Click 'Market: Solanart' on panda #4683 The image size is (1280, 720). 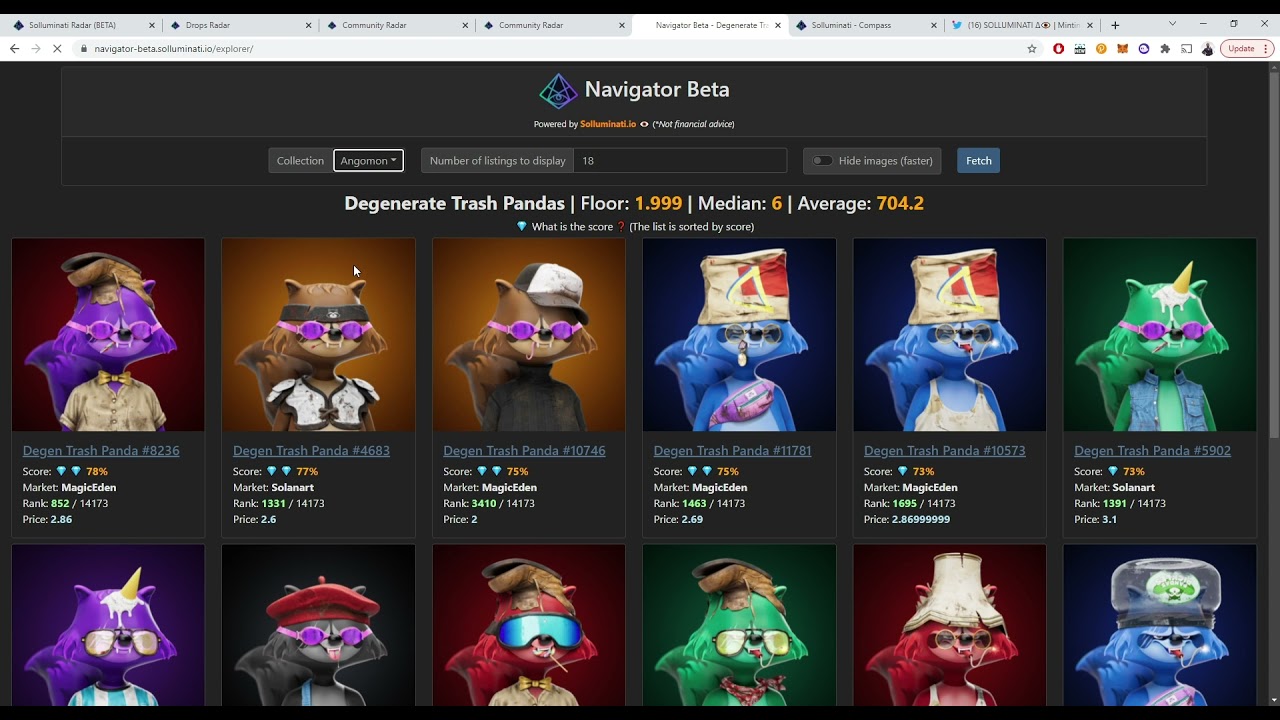[273, 488]
